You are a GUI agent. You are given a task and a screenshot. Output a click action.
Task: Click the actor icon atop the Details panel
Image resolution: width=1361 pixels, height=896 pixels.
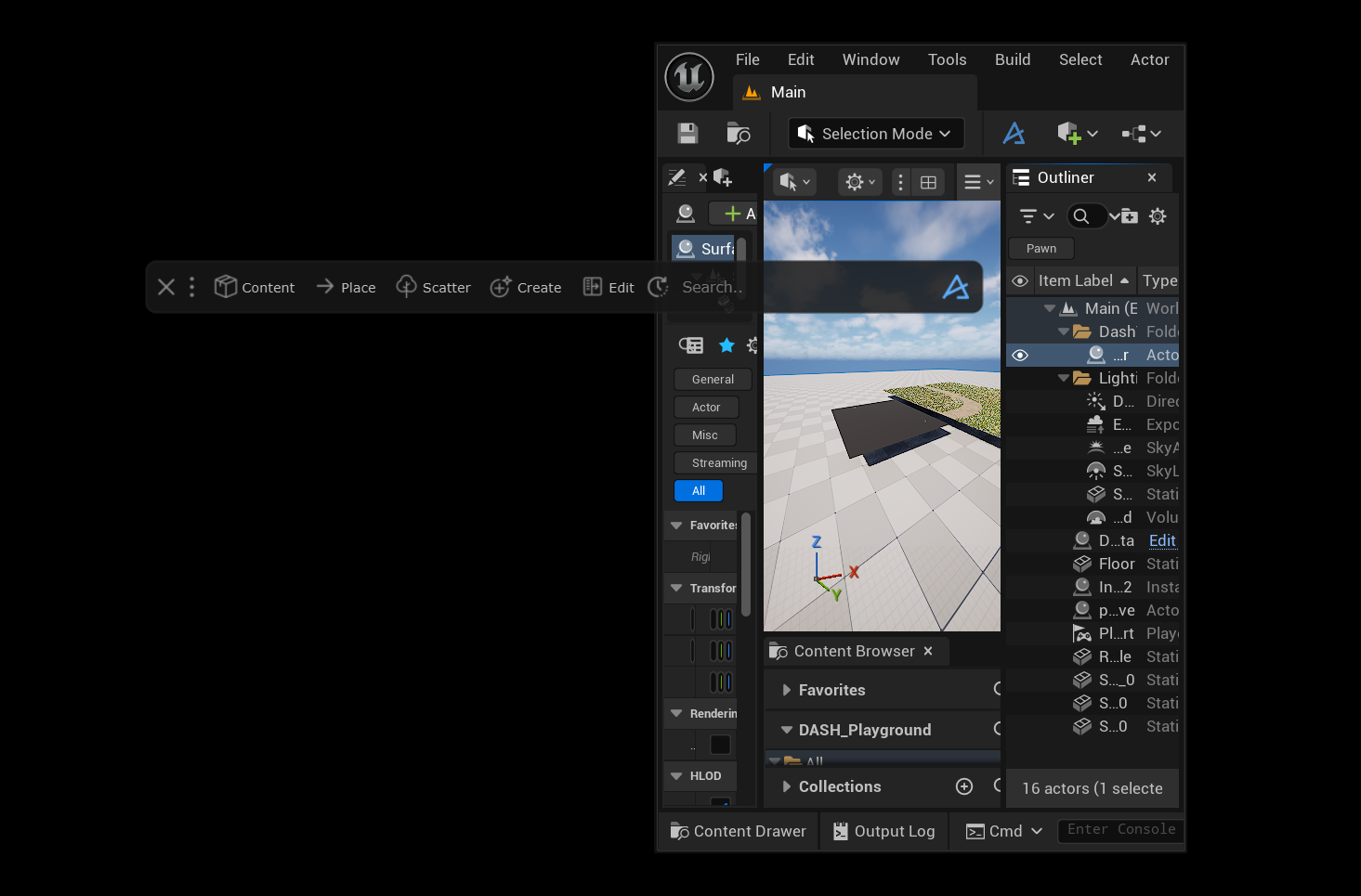pyautogui.click(x=686, y=214)
